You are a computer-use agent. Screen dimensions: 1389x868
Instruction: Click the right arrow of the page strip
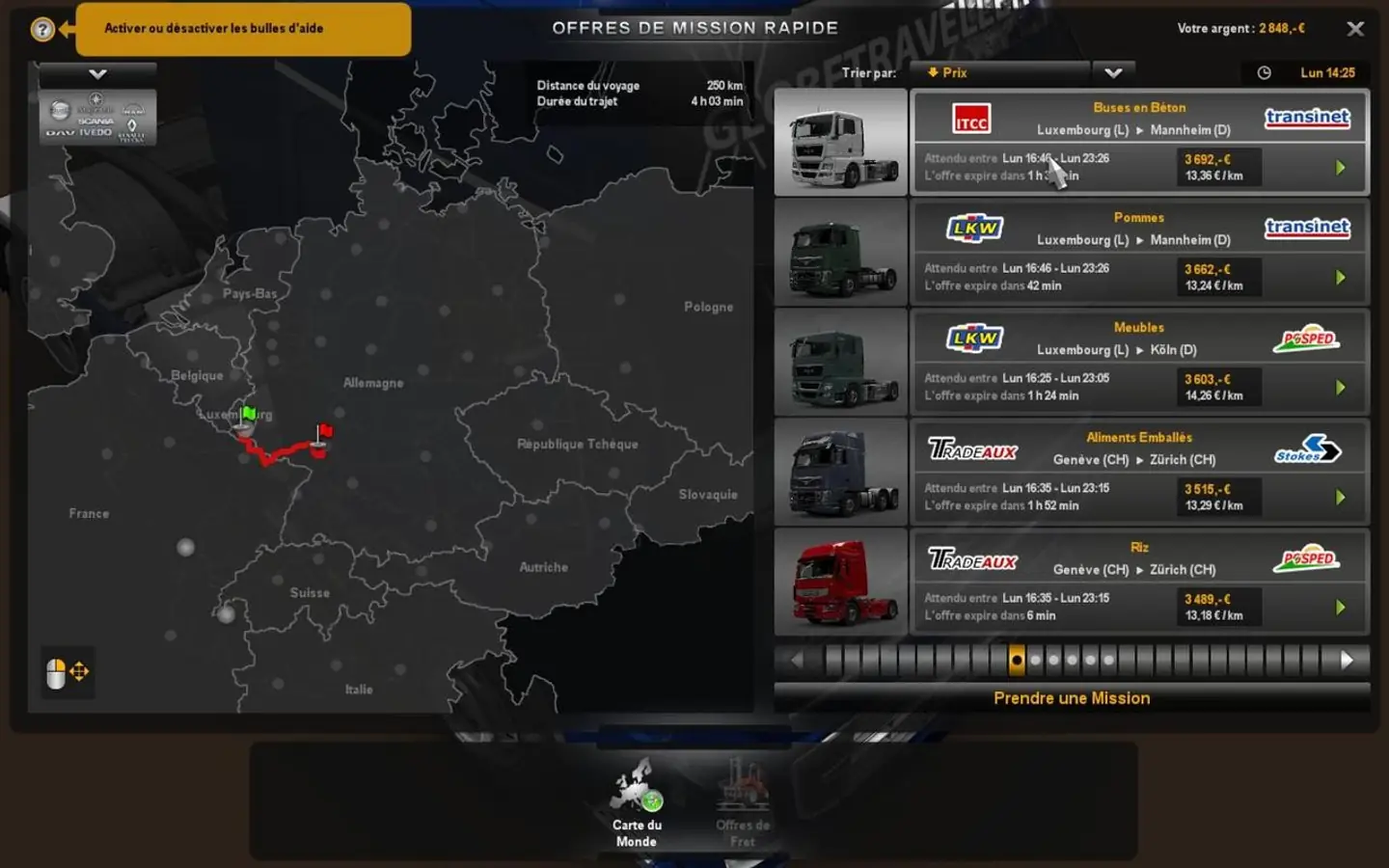pyautogui.click(x=1347, y=660)
